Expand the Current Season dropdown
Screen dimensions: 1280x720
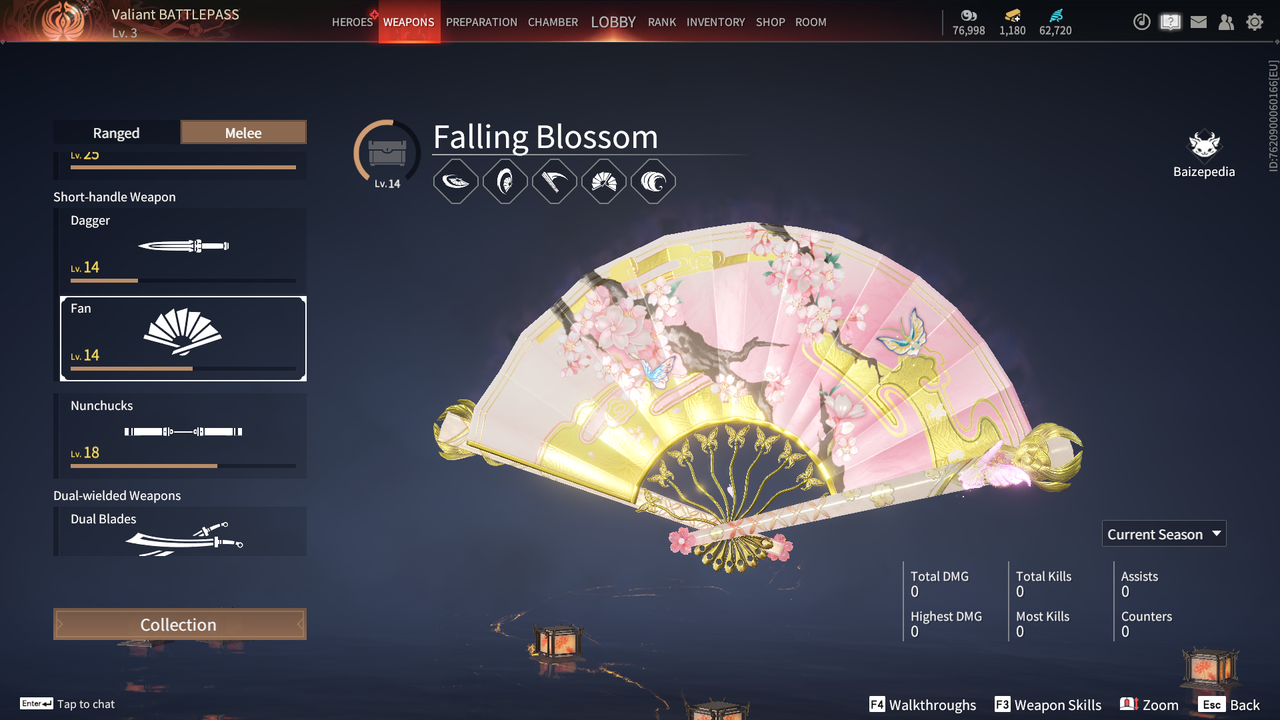coord(1164,534)
